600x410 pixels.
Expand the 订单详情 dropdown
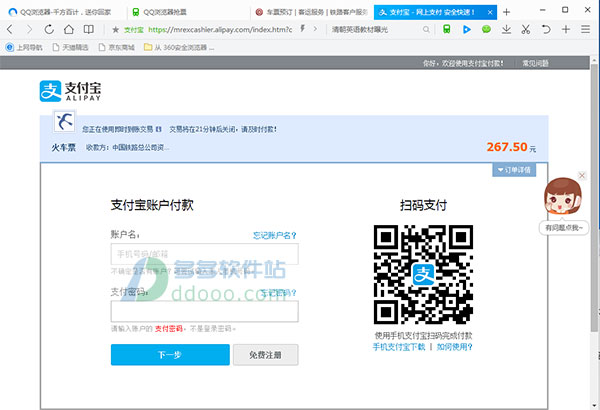point(514,170)
